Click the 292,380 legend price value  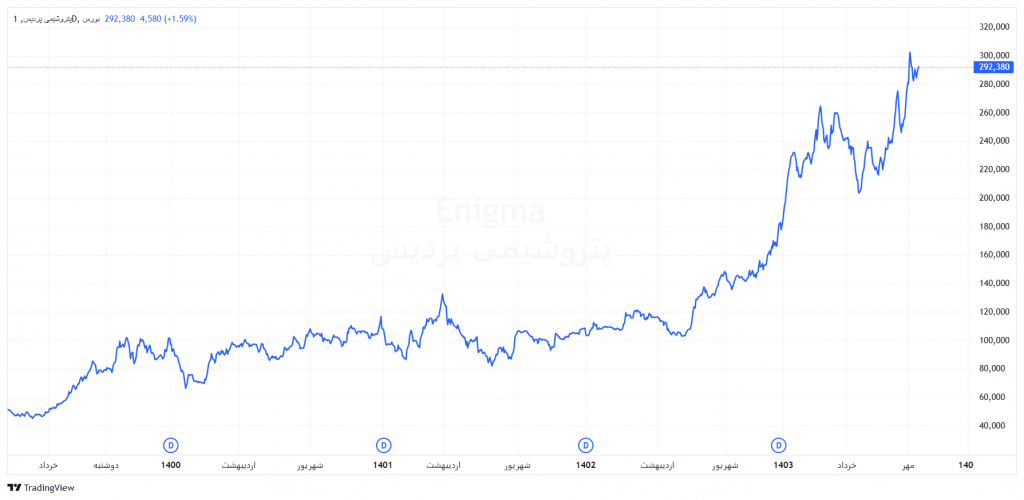pos(120,17)
